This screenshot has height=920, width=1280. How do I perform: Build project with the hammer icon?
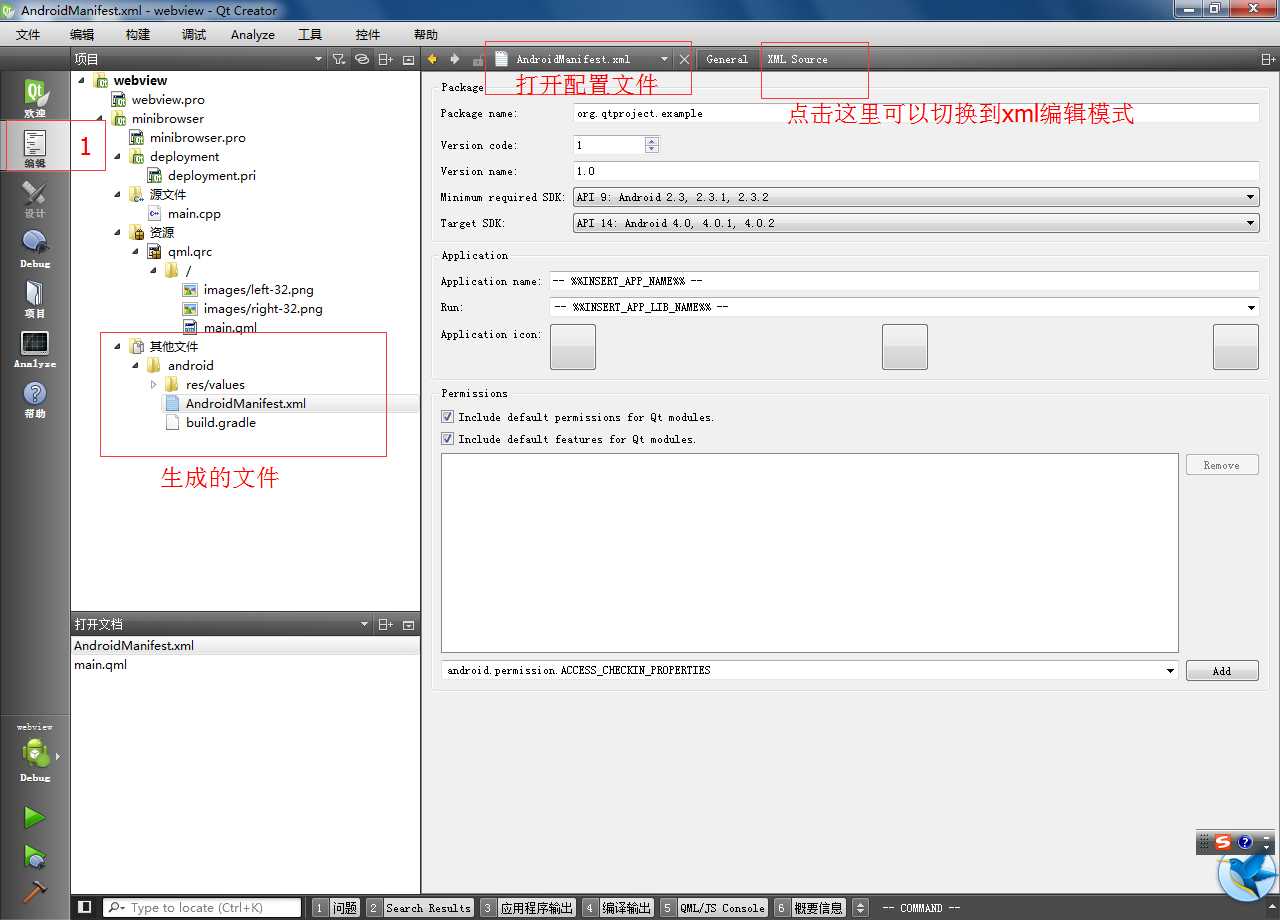click(35, 890)
